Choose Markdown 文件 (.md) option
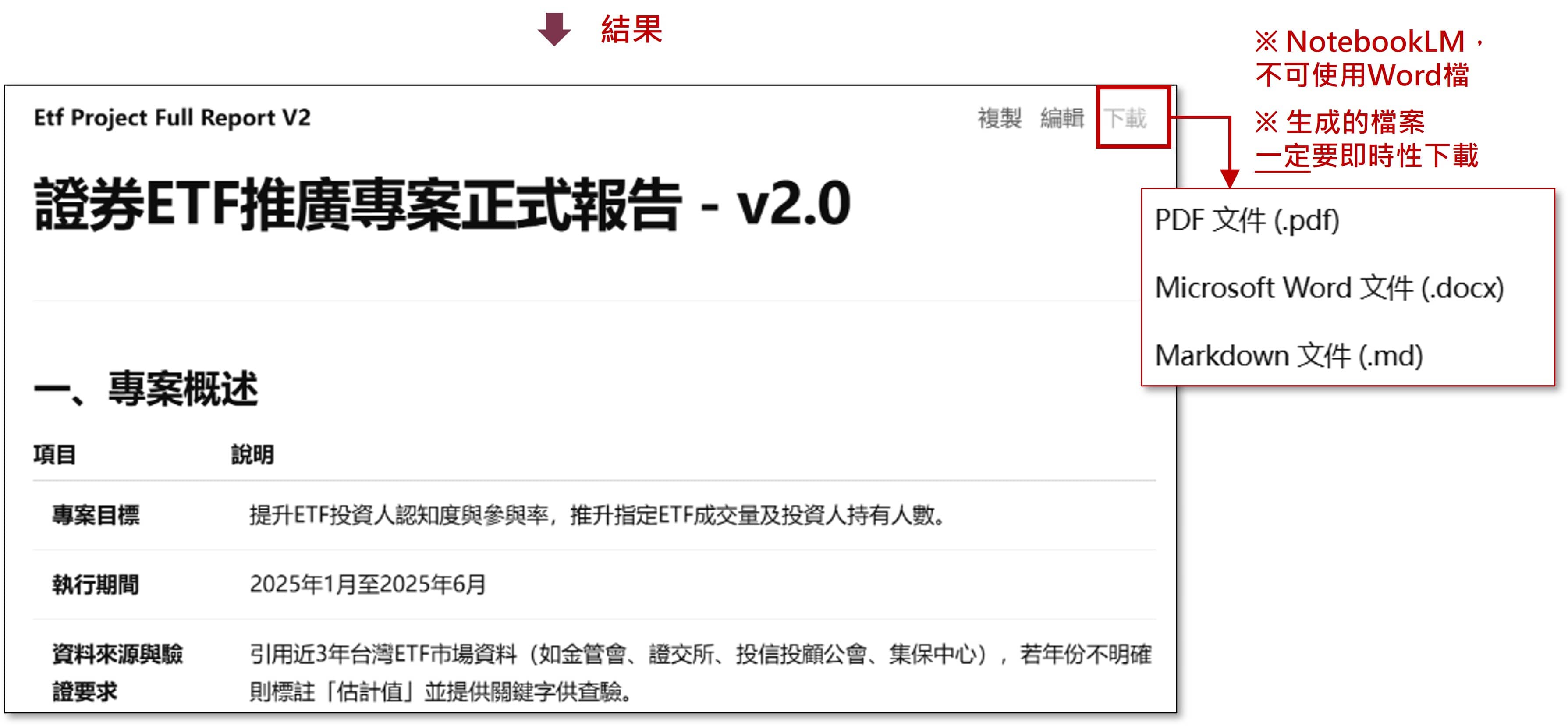Screen dimensions: 1568x726 [x=1288, y=355]
